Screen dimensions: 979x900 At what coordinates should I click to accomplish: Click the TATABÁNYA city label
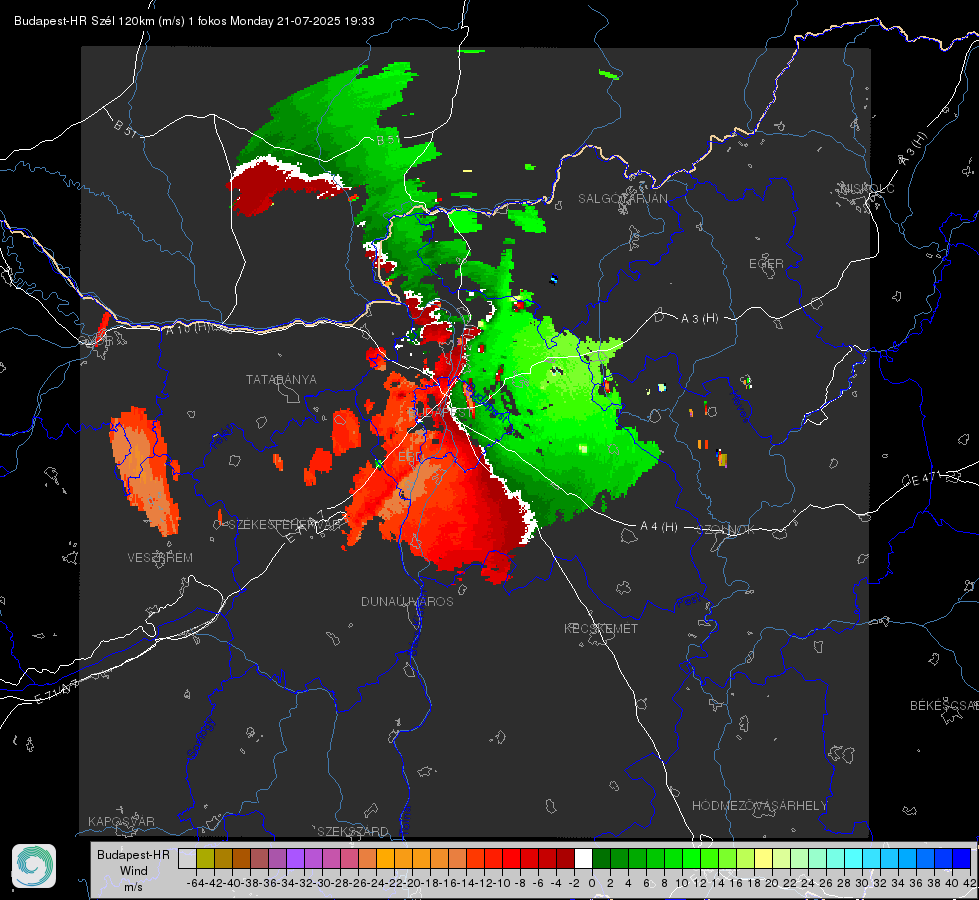(x=281, y=380)
